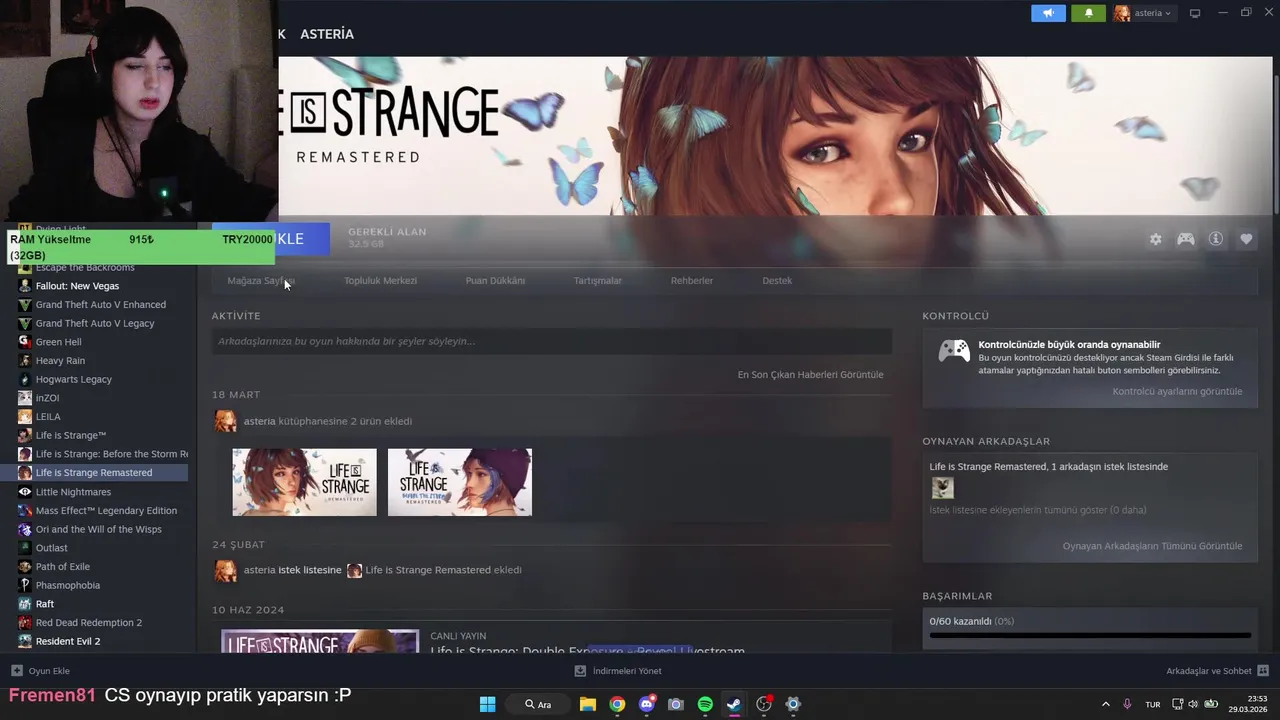Click the achievements progress bar

click(1090, 635)
